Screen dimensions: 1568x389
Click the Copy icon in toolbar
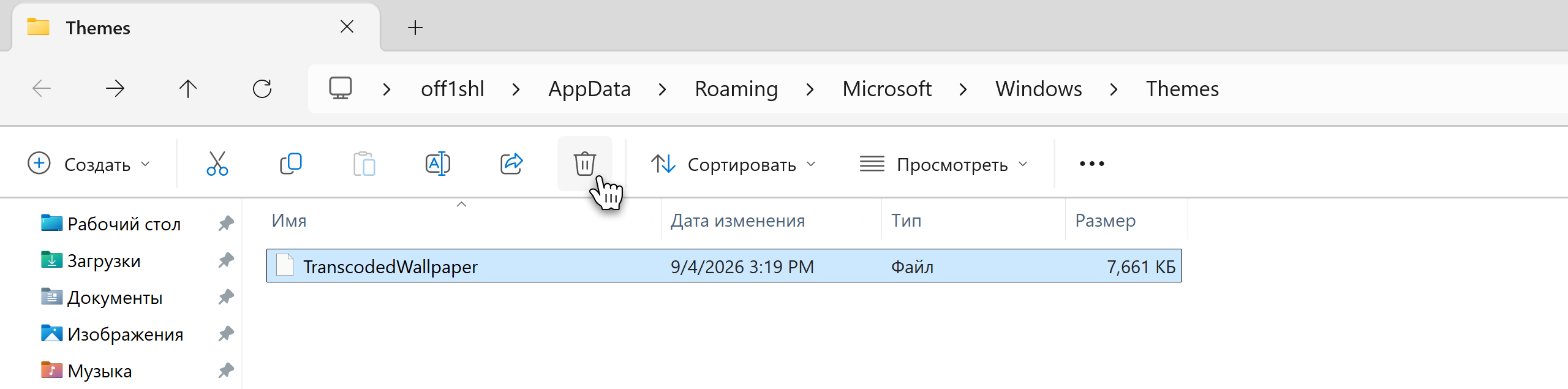tap(291, 164)
